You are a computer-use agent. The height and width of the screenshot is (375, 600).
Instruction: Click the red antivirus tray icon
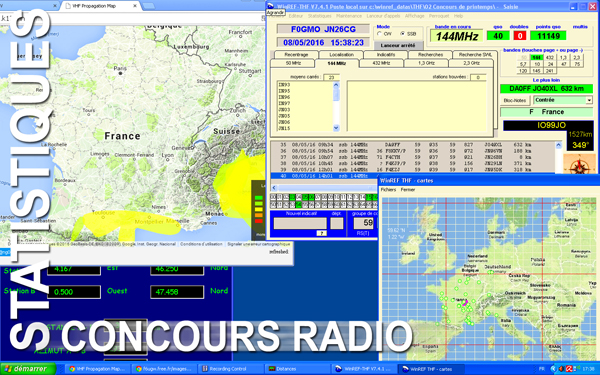(x=569, y=369)
